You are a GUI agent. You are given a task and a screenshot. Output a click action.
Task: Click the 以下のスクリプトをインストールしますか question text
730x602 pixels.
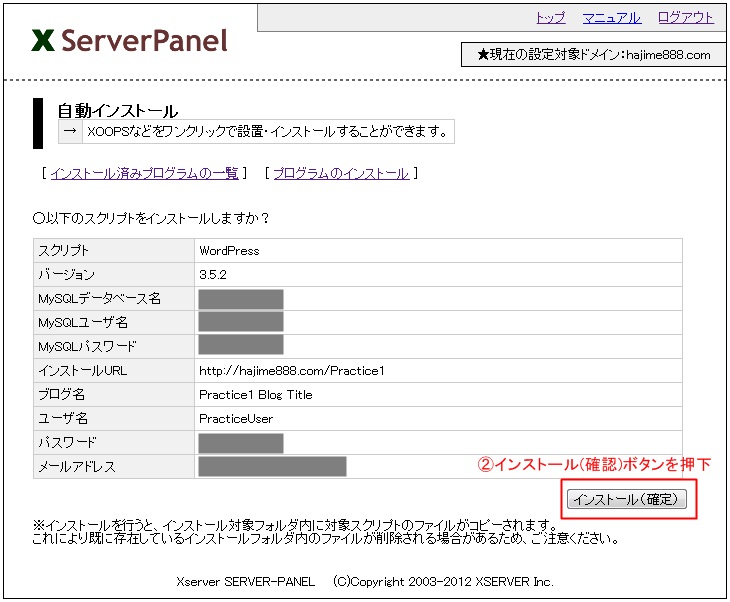point(150,218)
